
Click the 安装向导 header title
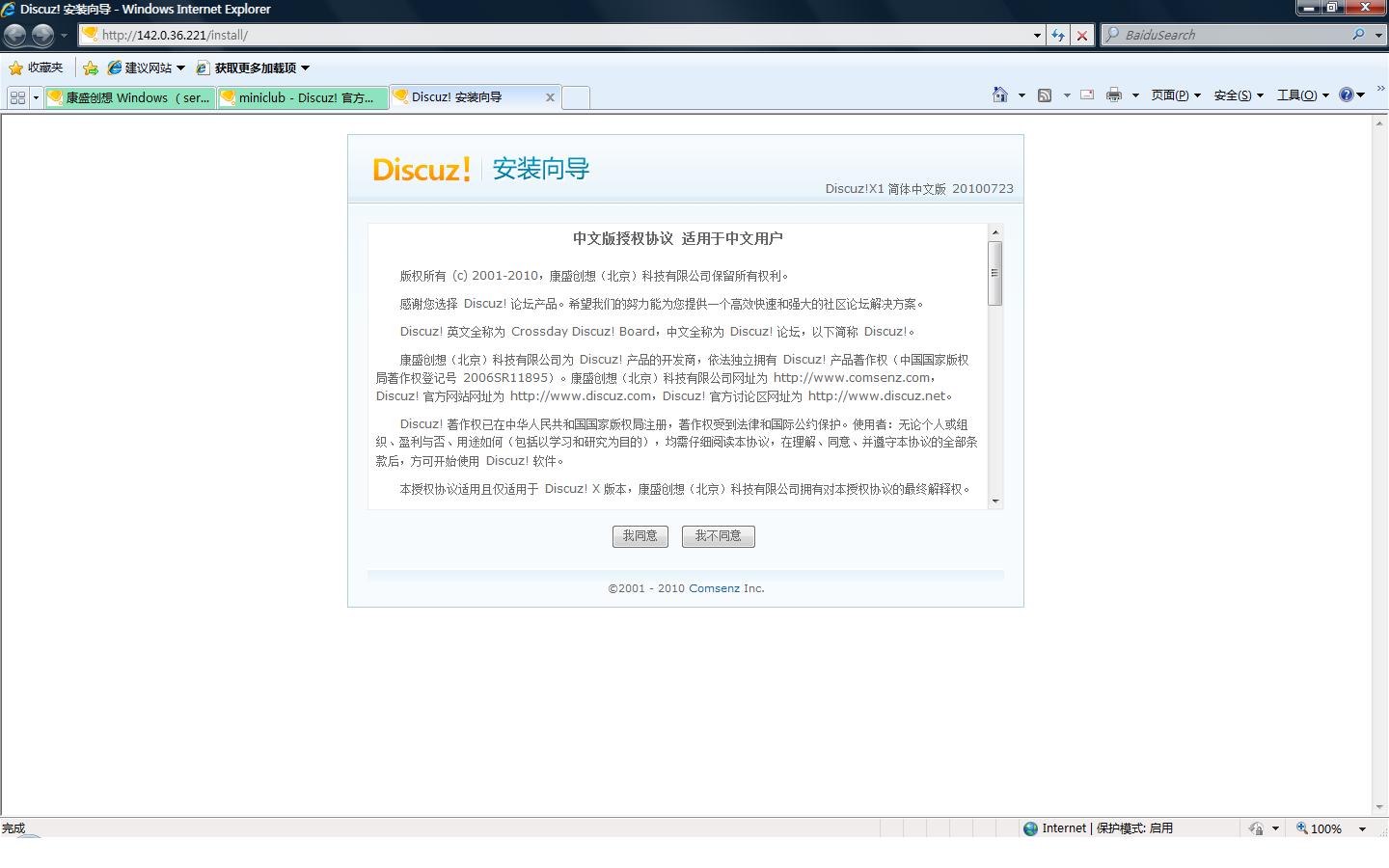(541, 169)
